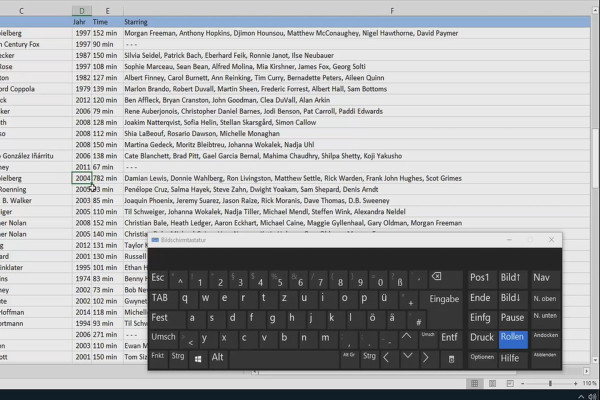Select the cell starting with Ben Affleck, Bryan Cranston
The height and width of the screenshot is (400, 600).
click(357, 100)
